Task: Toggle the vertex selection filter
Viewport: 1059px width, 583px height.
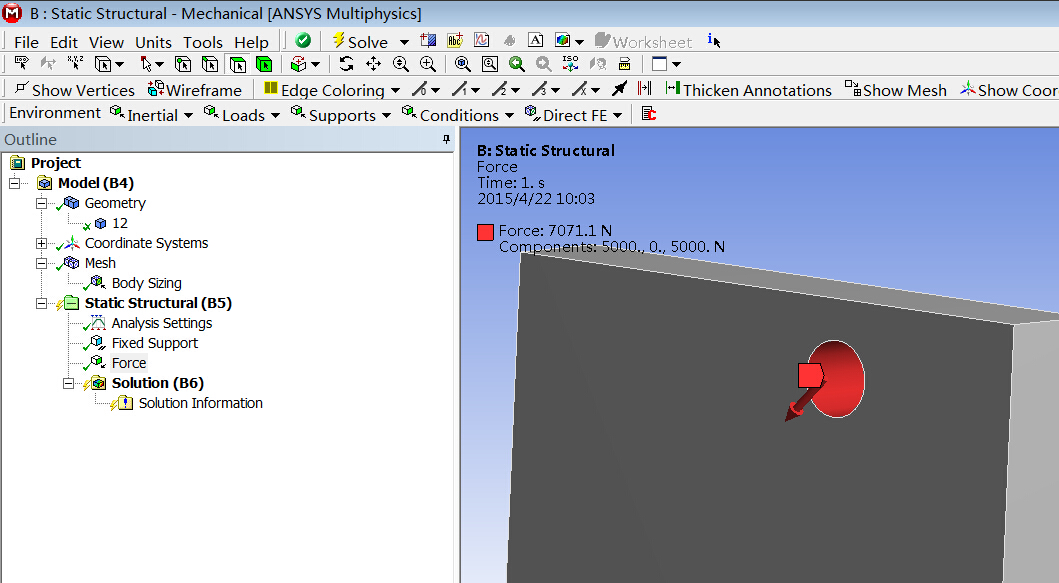Action: [183, 64]
